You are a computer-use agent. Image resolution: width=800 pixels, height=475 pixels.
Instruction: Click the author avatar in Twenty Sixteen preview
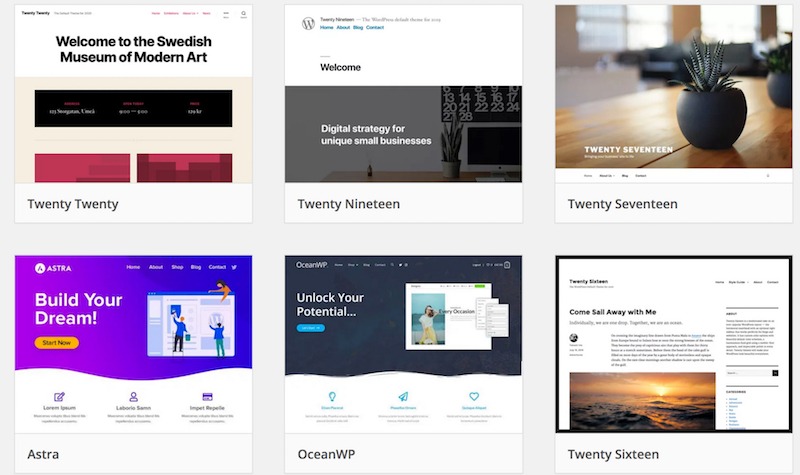[x=573, y=338]
